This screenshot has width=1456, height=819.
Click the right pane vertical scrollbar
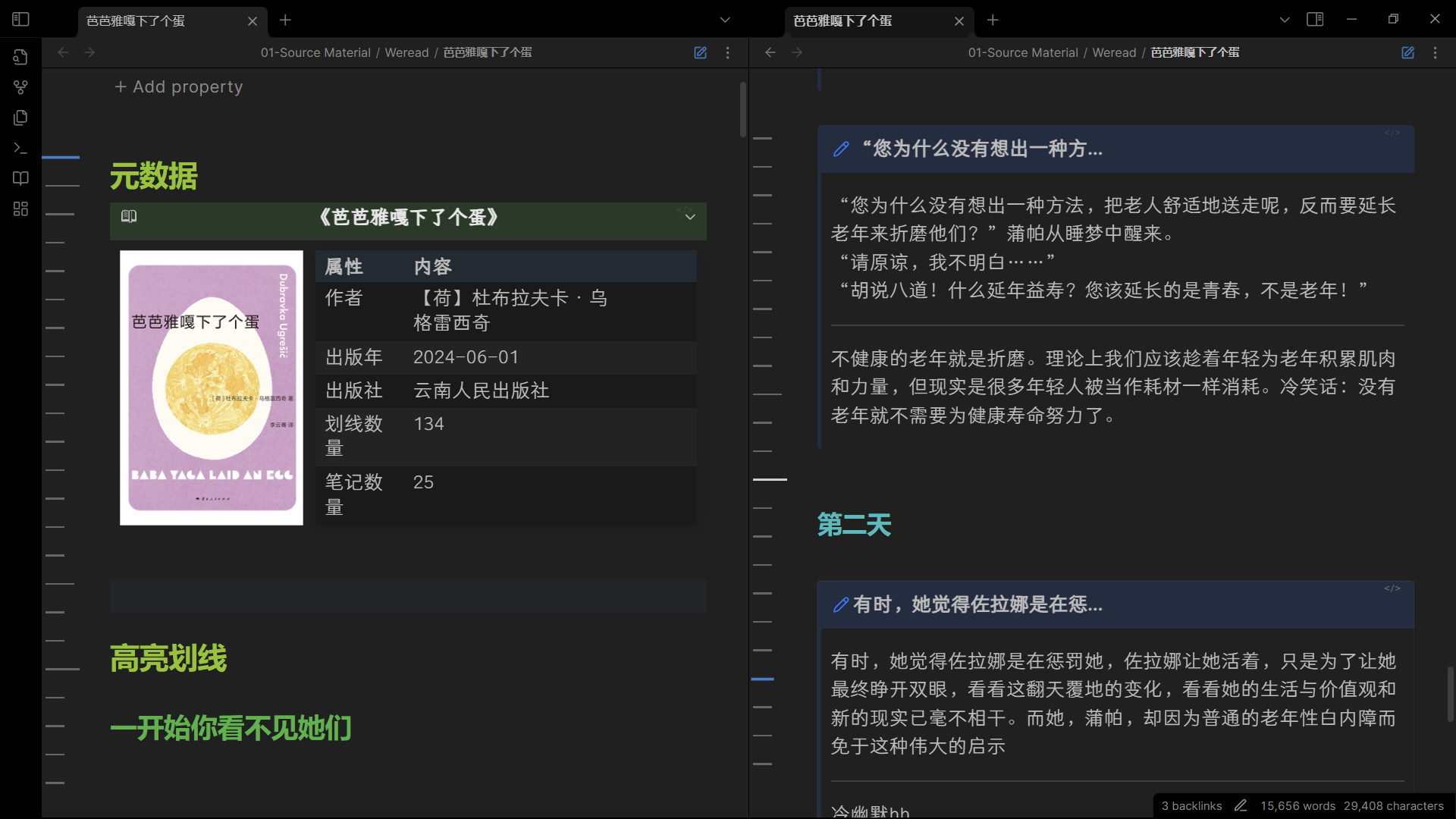point(1451,694)
